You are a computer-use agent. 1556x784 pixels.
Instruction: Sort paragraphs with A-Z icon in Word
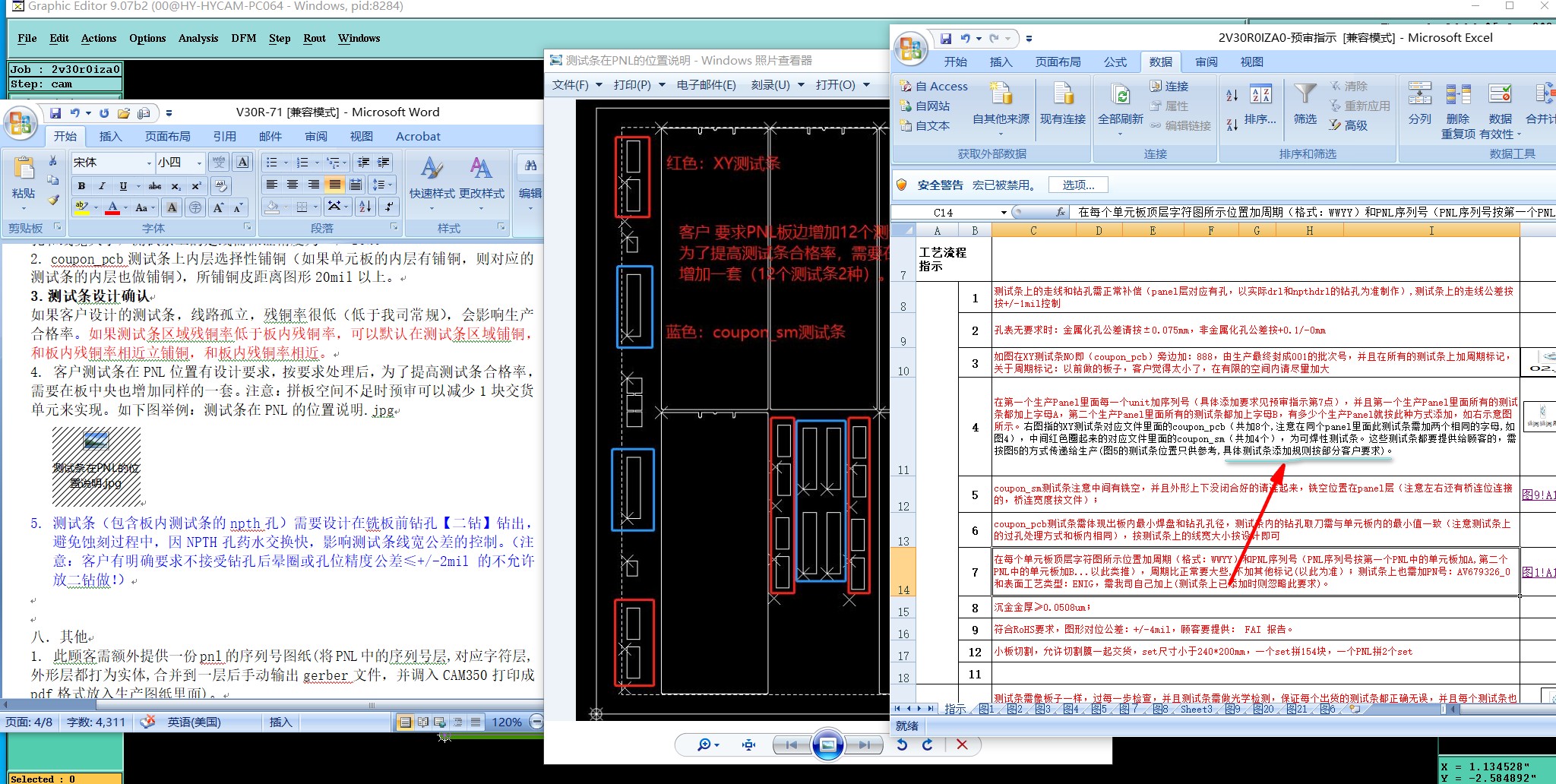tap(365, 207)
